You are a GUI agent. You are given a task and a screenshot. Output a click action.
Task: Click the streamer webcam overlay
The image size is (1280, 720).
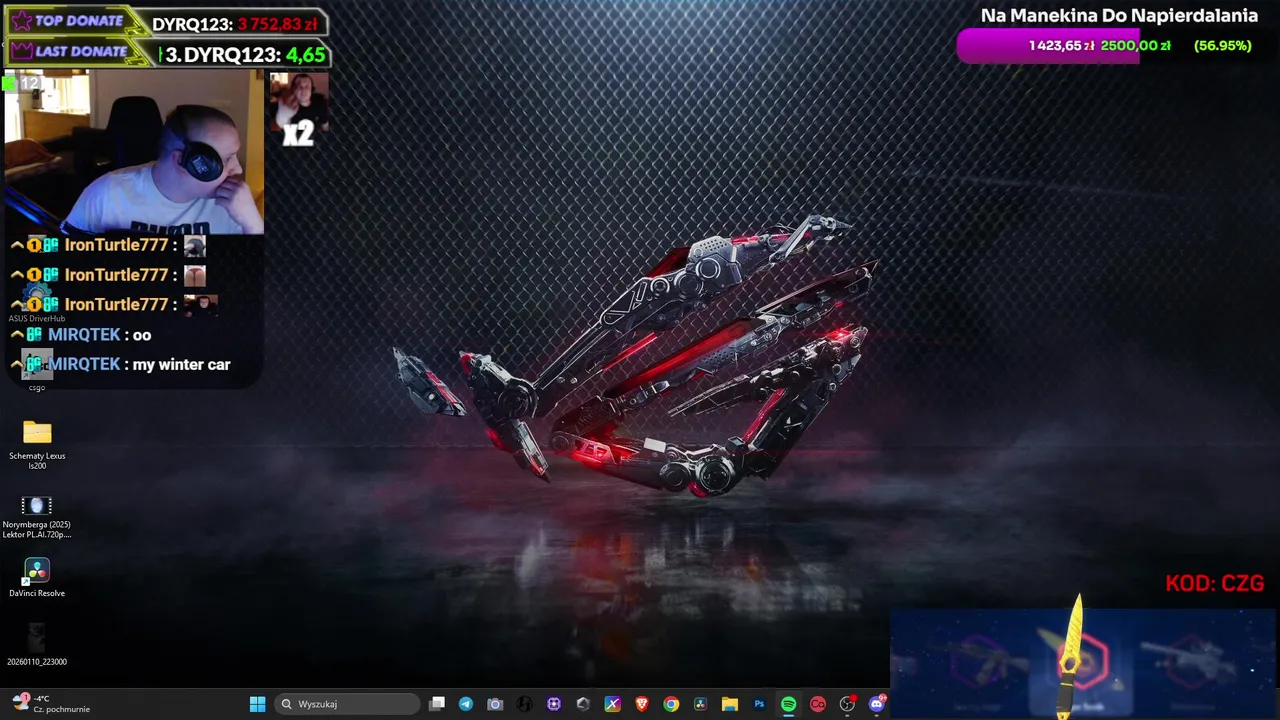pyautogui.click(x=133, y=151)
